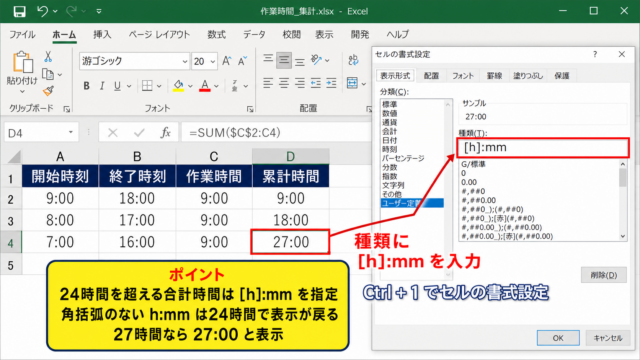This screenshot has height=360, width=640.
Task: Click the Center horizontally icon
Action: coord(284,83)
